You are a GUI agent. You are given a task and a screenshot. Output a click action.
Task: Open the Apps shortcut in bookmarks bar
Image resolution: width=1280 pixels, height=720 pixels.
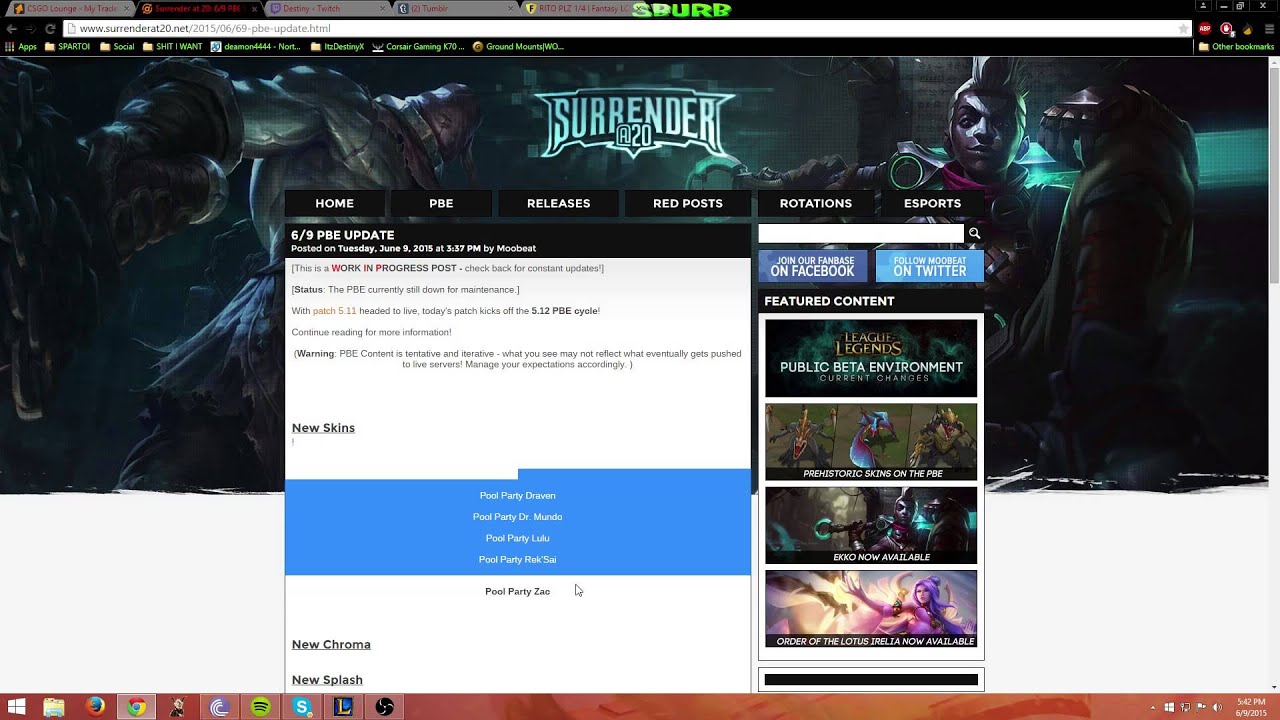click(x=21, y=47)
